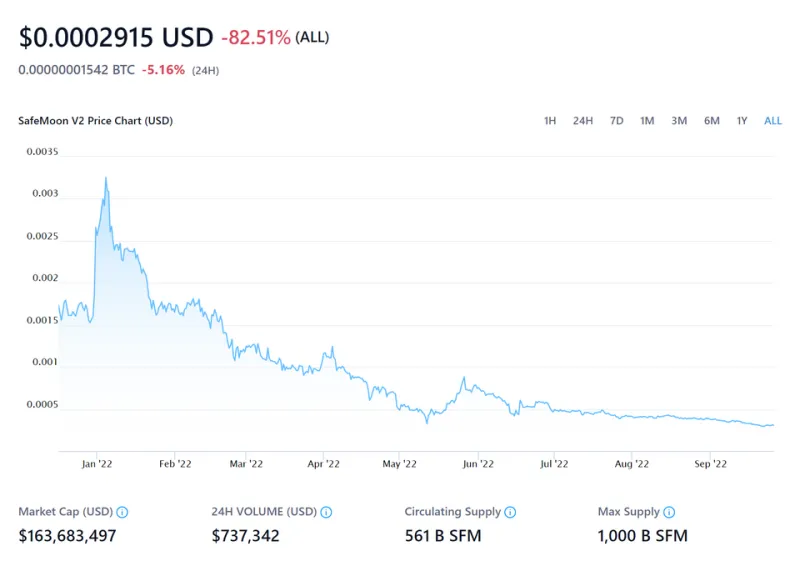Switch chart to 1M range
The height and width of the screenshot is (566, 800).
click(x=647, y=121)
